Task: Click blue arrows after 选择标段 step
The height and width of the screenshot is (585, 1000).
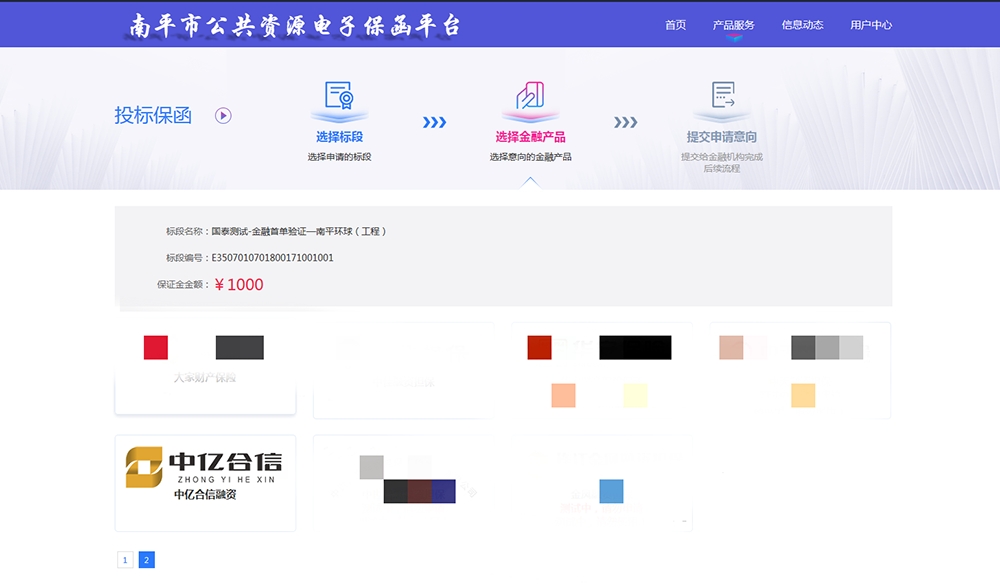Action: click(x=434, y=123)
